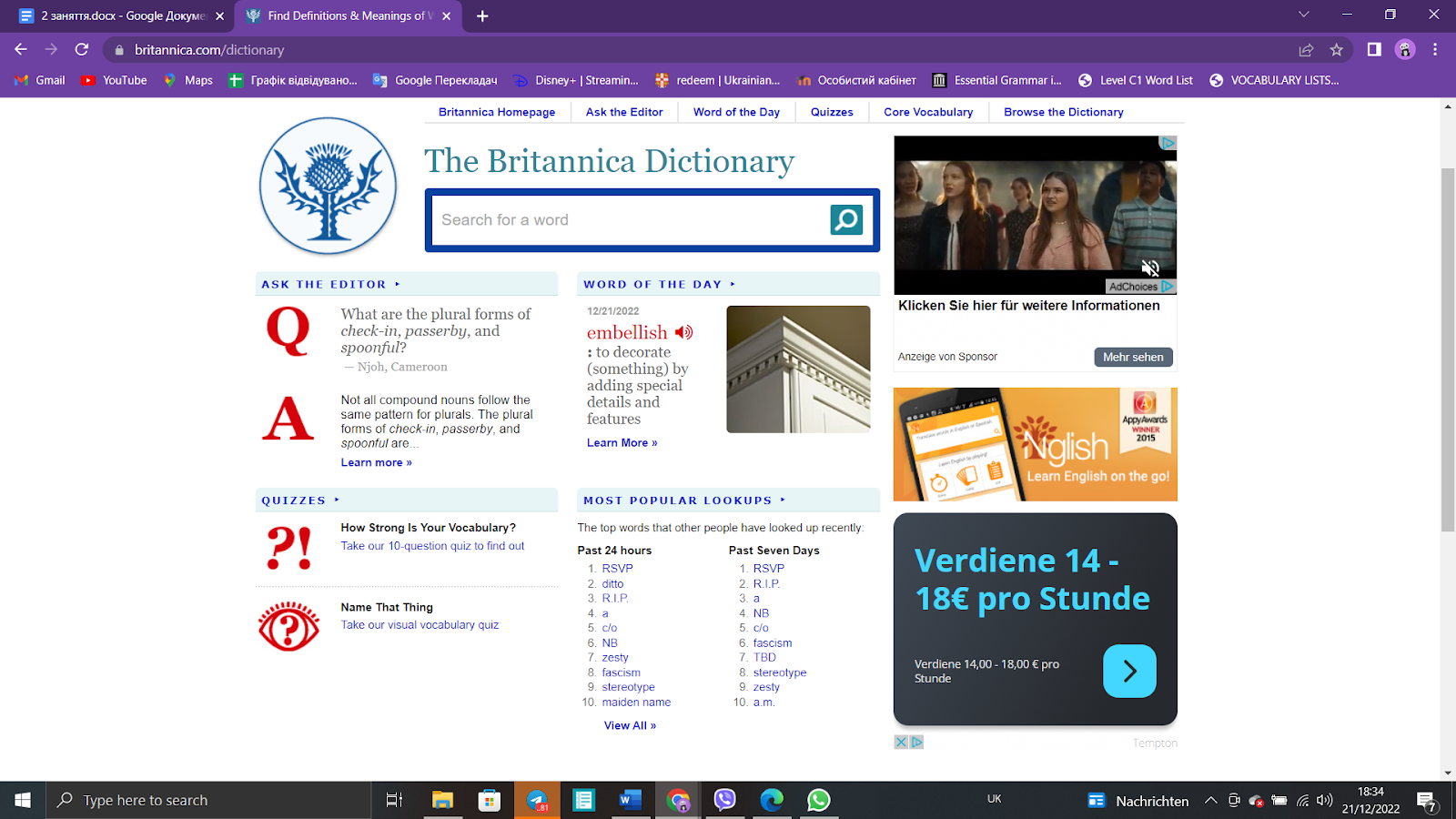Click the Nglish app banner
The image size is (1456, 819).
coord(1036,444)
